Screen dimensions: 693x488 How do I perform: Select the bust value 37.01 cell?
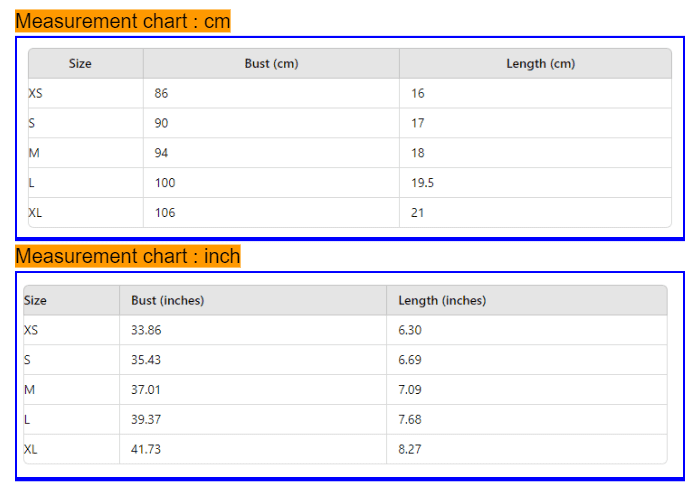coord(146,390)
